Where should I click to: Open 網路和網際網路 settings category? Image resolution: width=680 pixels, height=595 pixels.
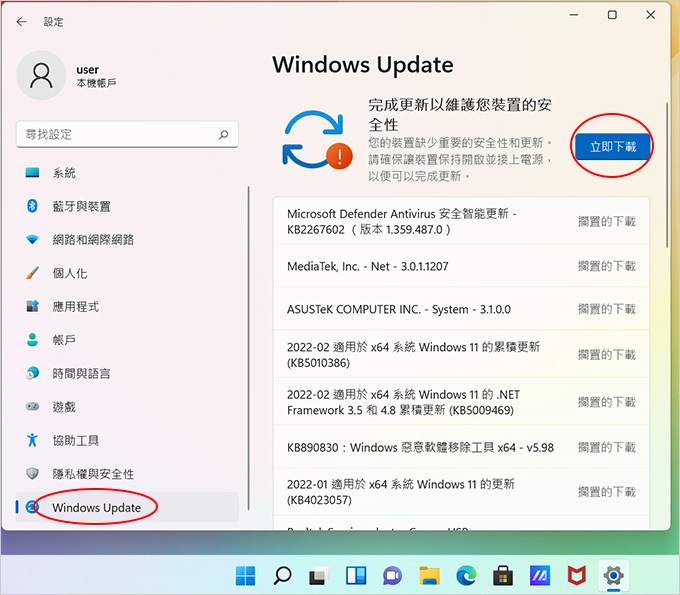tap(127, 239)
